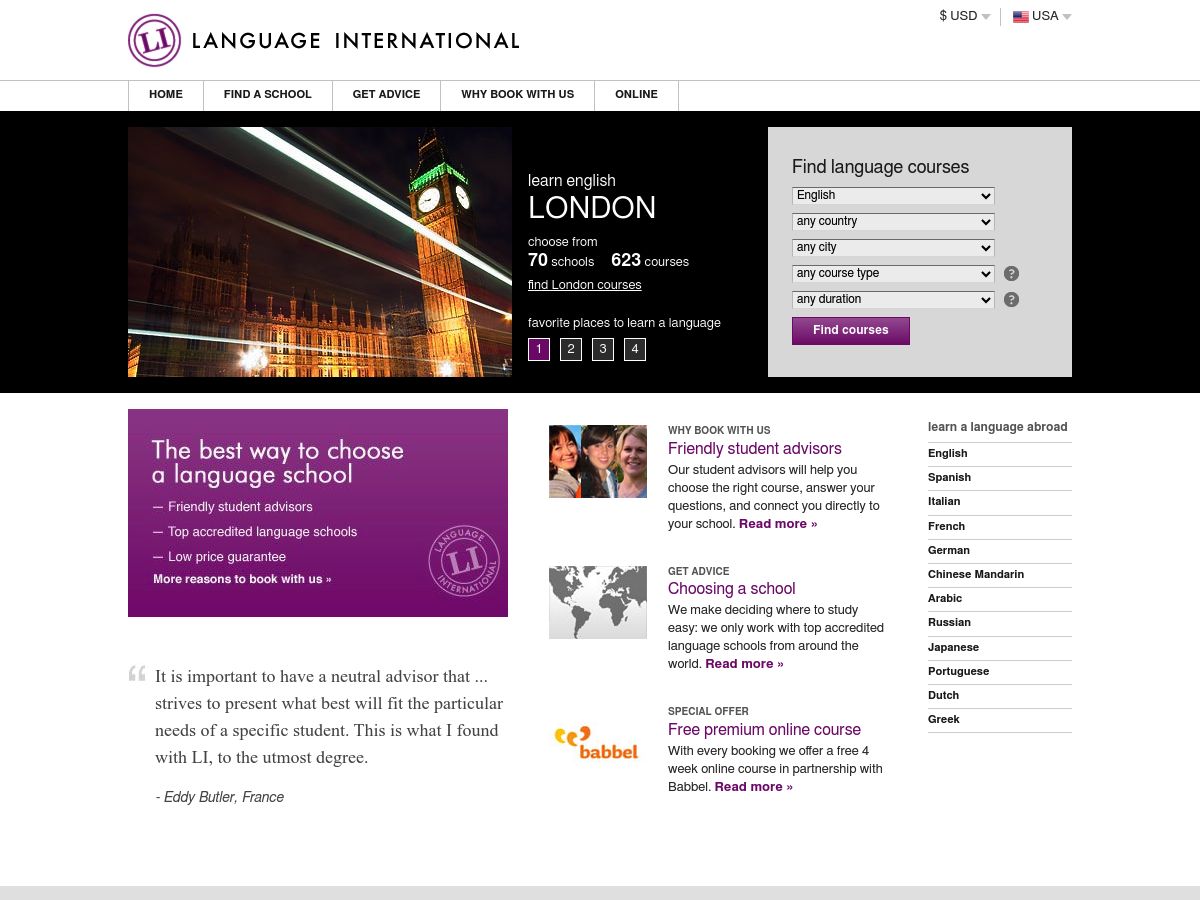Image resolution: width=1200 pixels, height=900 pixels.
Task: Click the LONDON heading text
Action: [592, 209]
